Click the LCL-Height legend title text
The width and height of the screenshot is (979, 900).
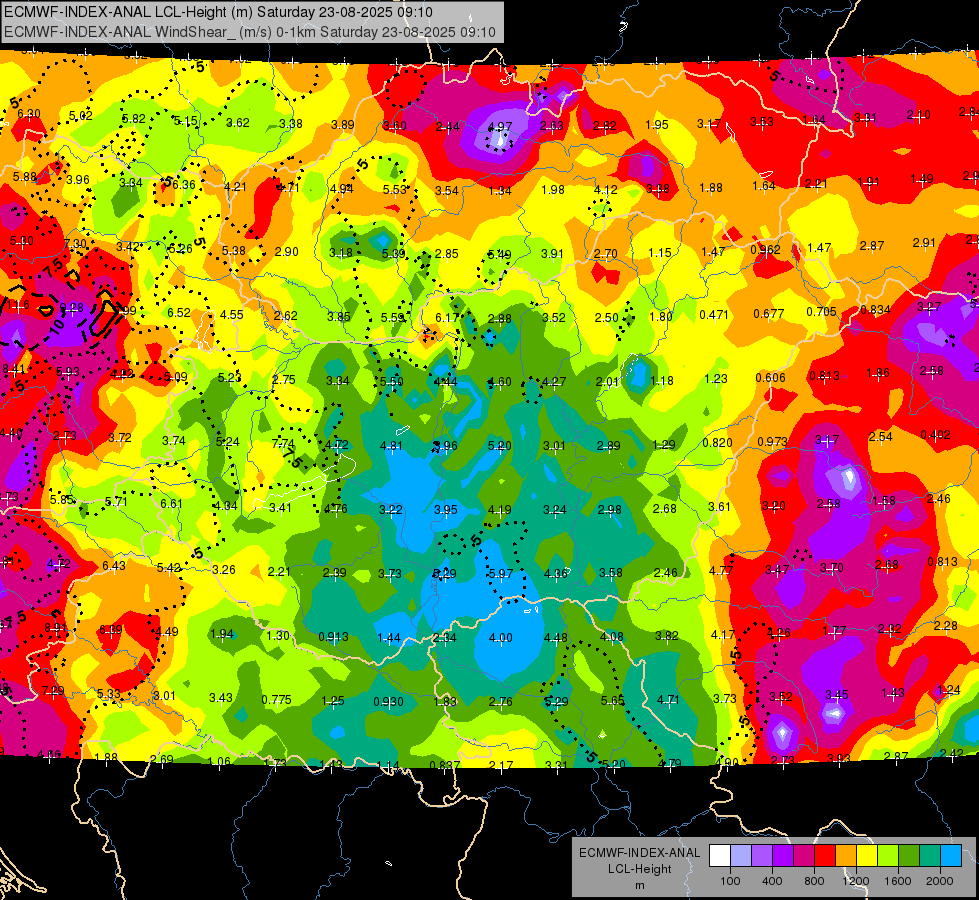pos(639,868)
